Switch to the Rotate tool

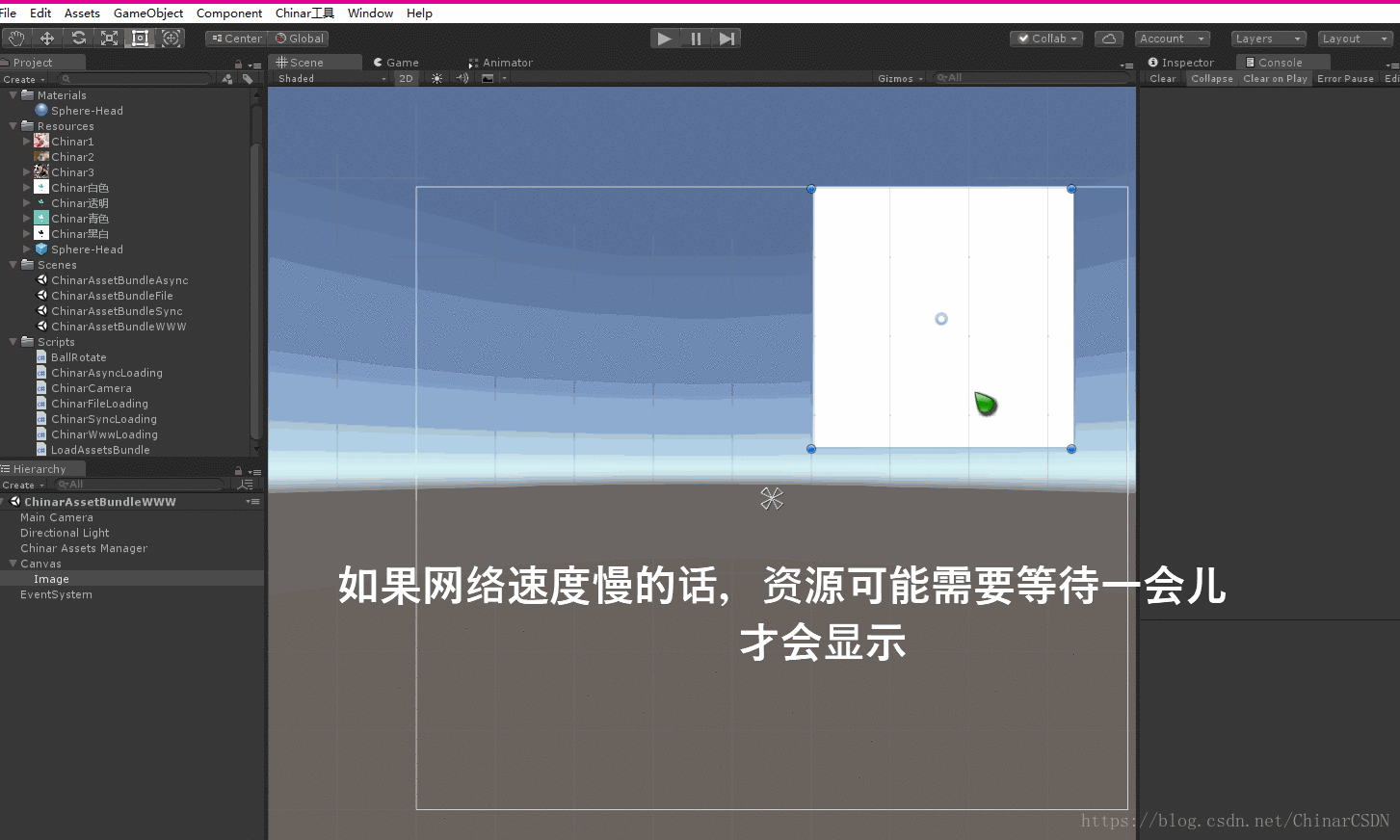click(78, 38)
